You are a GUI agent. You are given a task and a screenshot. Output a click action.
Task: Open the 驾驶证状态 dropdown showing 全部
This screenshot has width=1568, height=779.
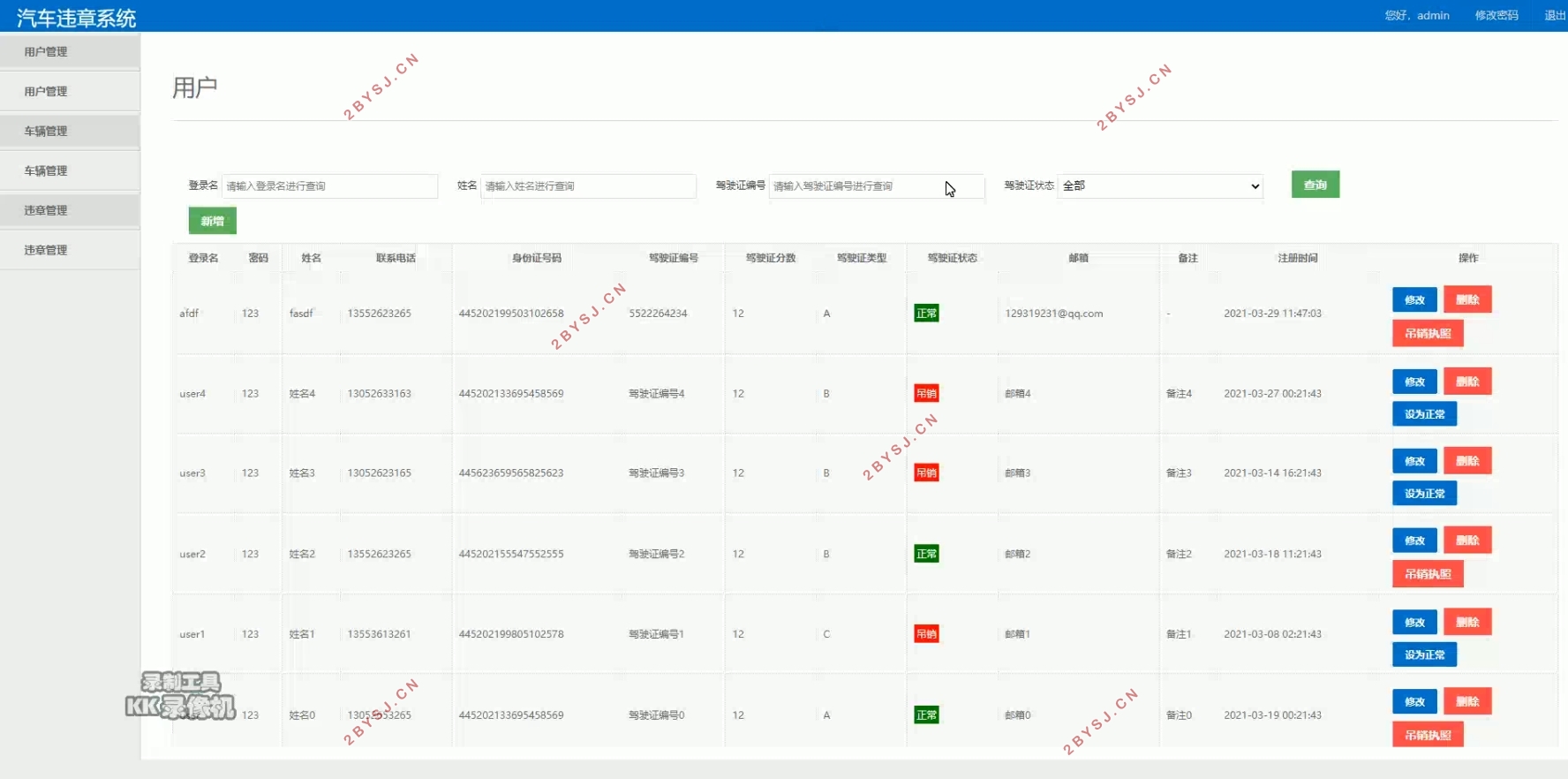pos(1161,185)
